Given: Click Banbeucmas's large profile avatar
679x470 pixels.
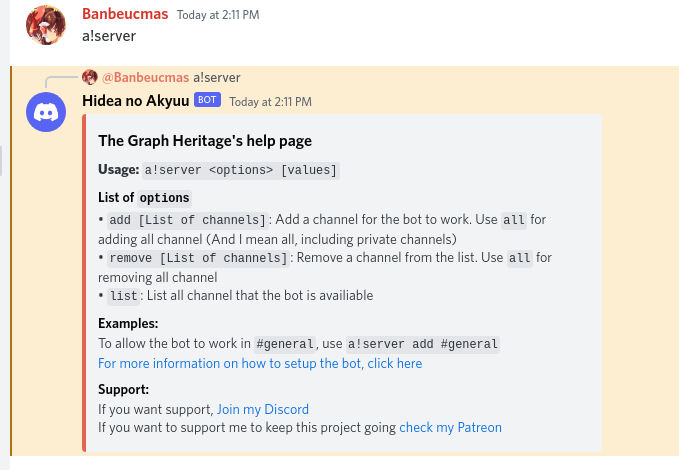Looking at the screenshot, I should coord(46,25).
